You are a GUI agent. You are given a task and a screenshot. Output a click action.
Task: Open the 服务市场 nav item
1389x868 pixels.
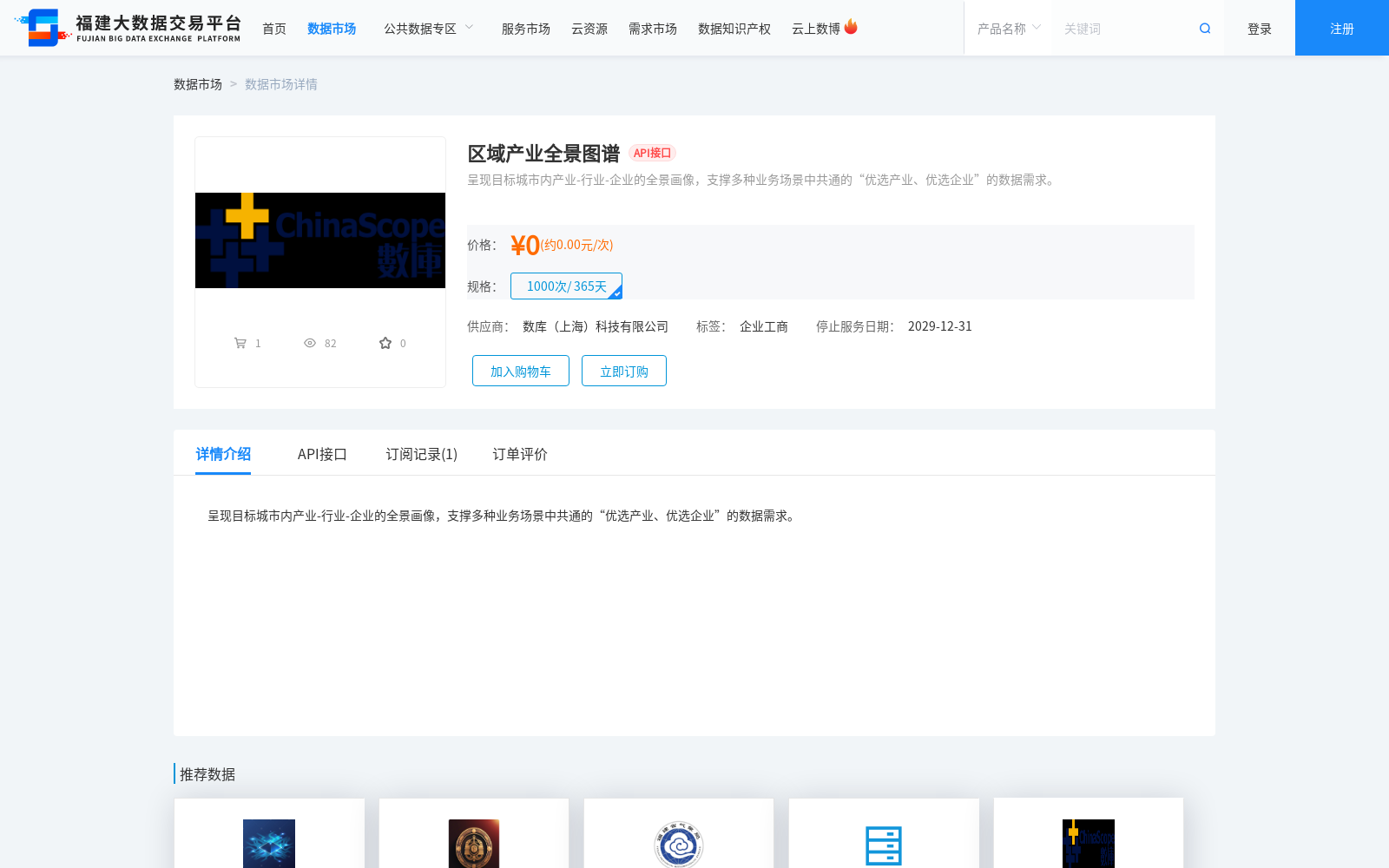(526, 29)
